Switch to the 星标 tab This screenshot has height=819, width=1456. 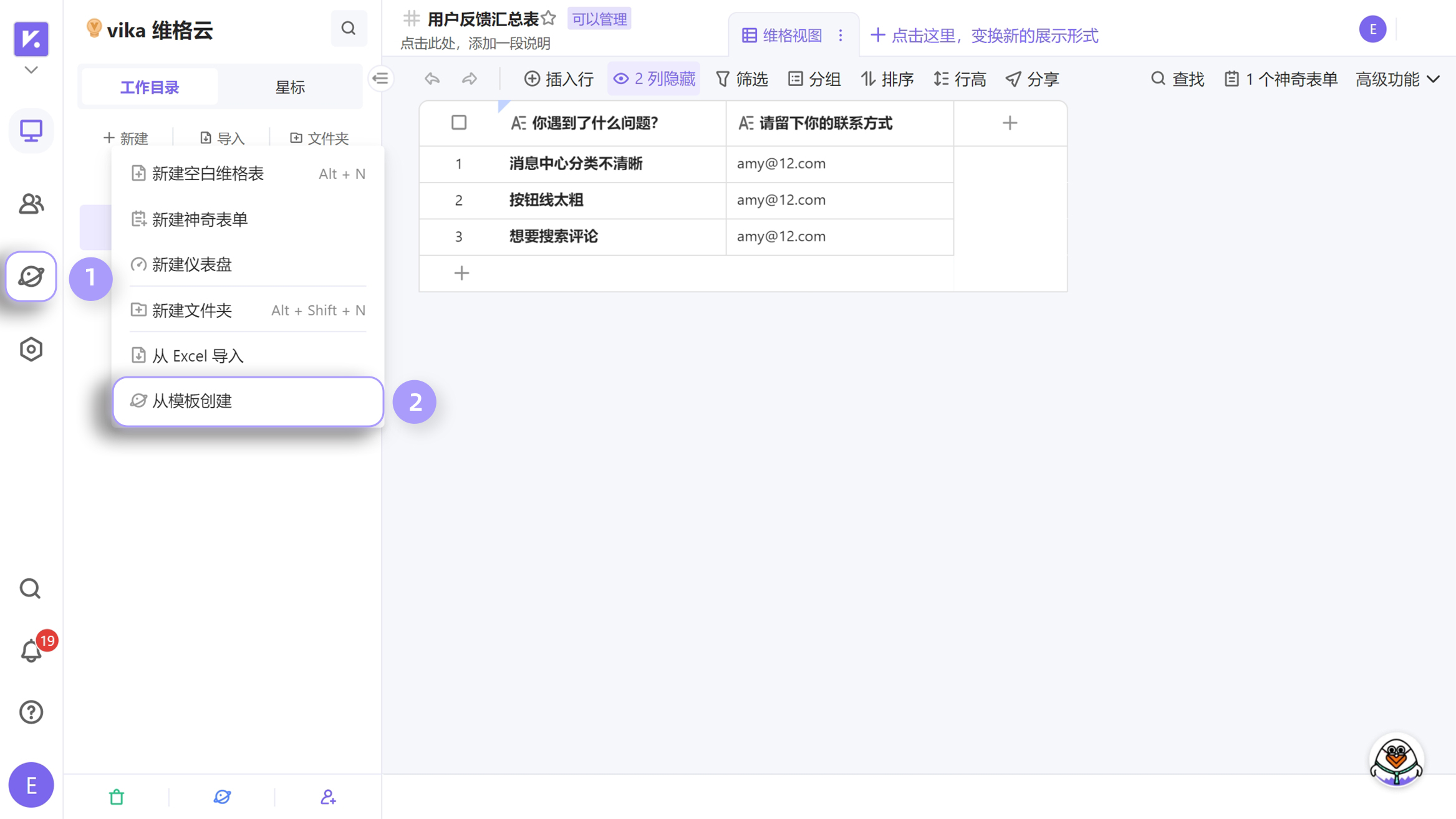click(x=290, y=87)
